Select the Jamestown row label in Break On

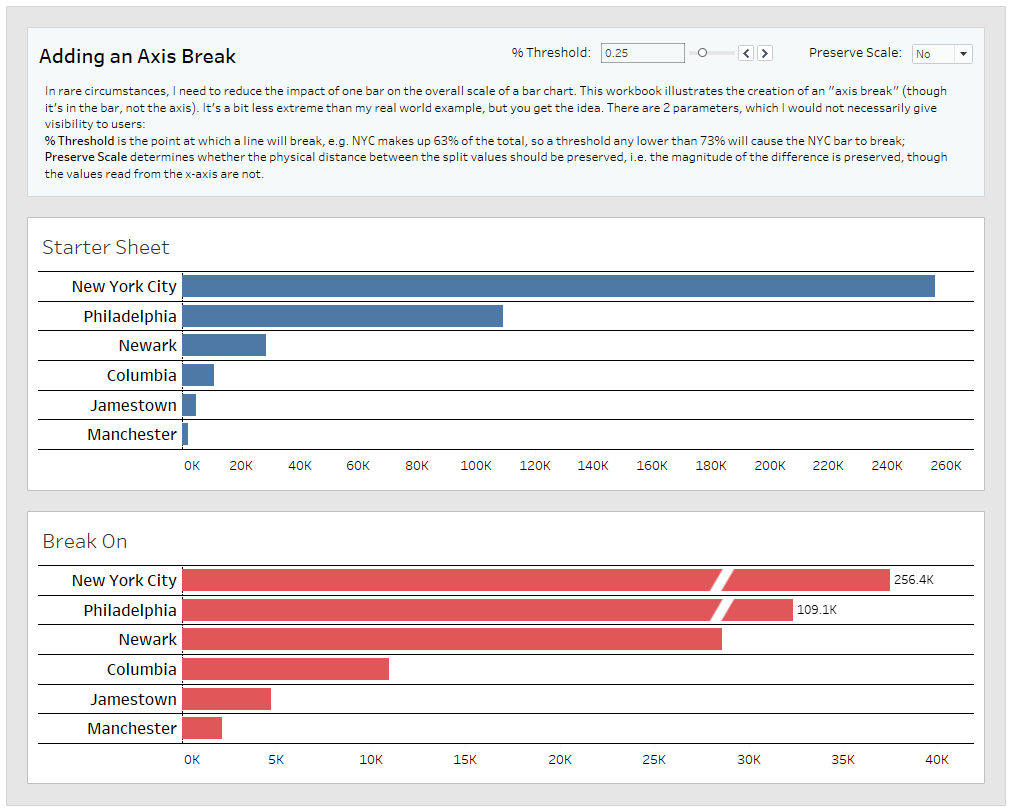[134, 699]
